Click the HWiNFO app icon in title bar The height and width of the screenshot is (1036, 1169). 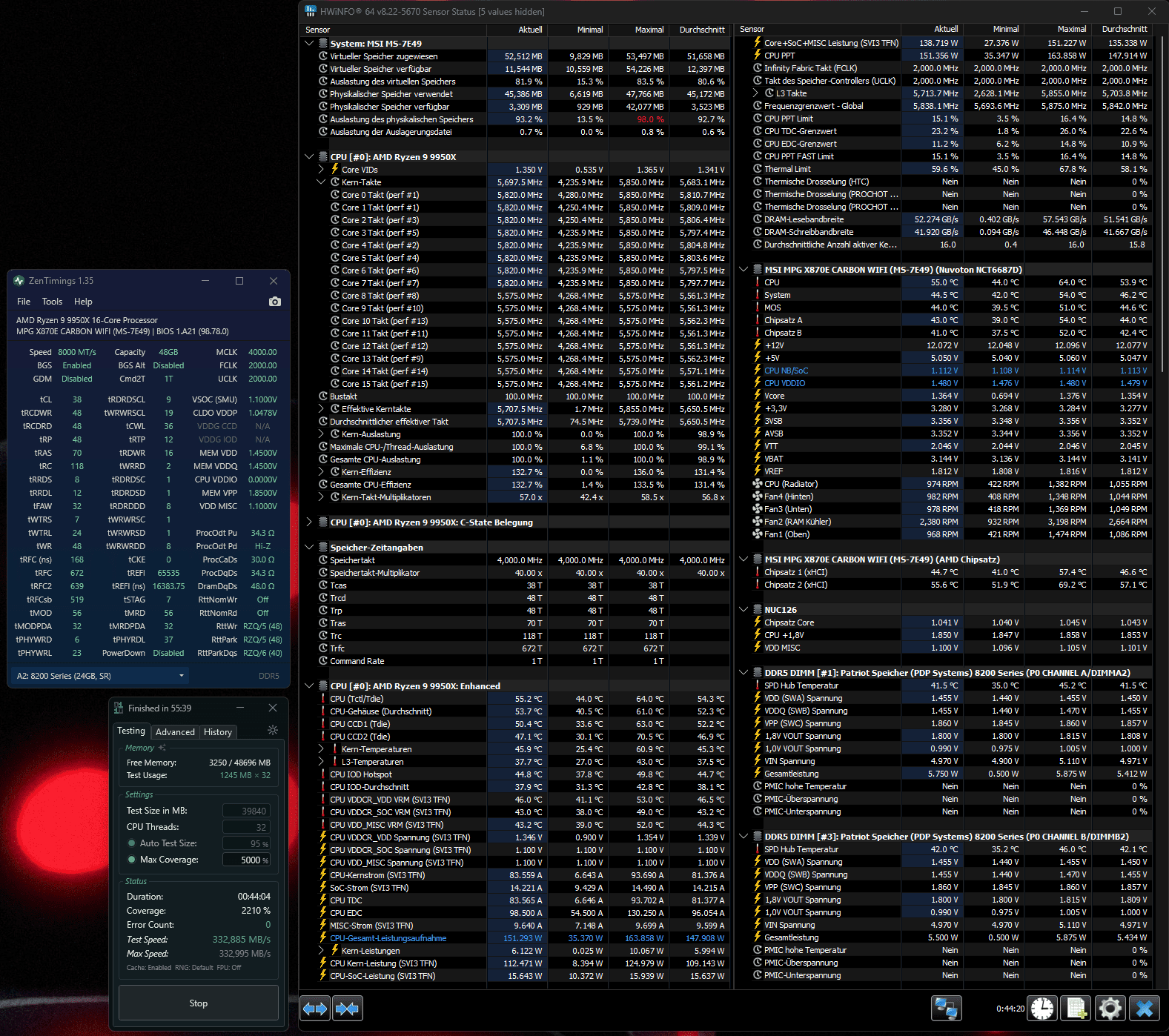coord(311,11)
